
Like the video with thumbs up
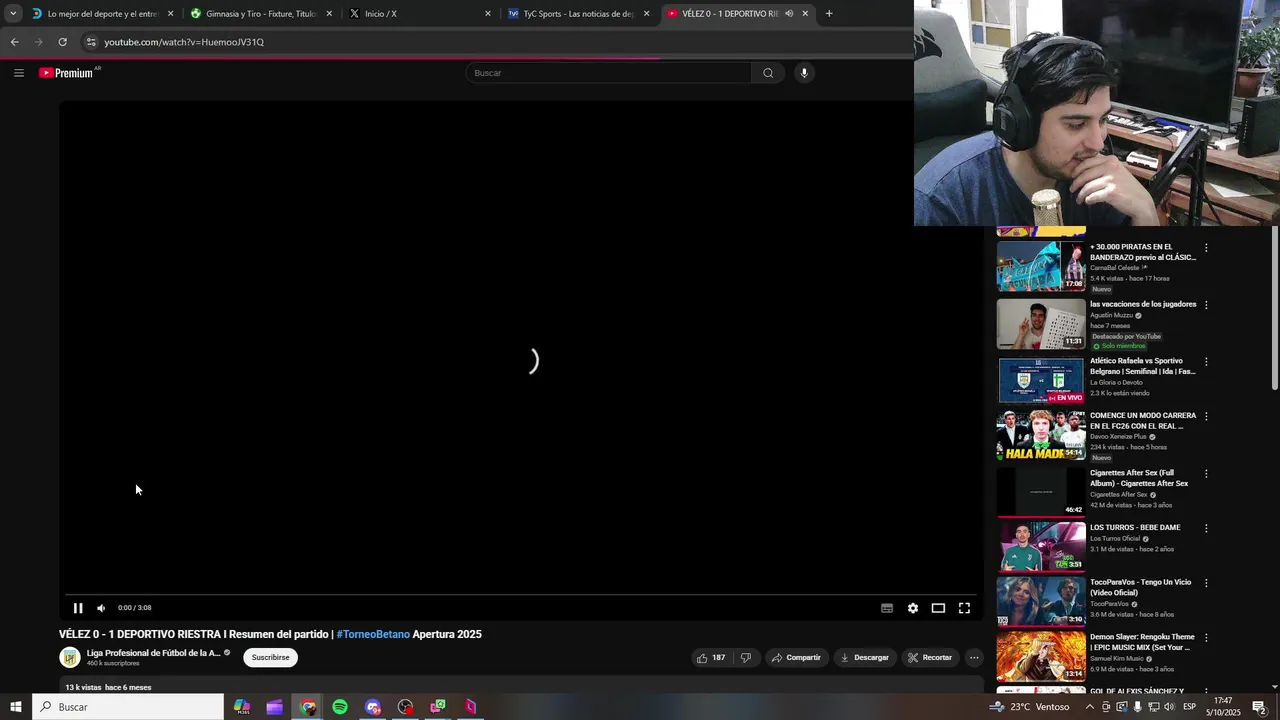(x=711, y=658)
